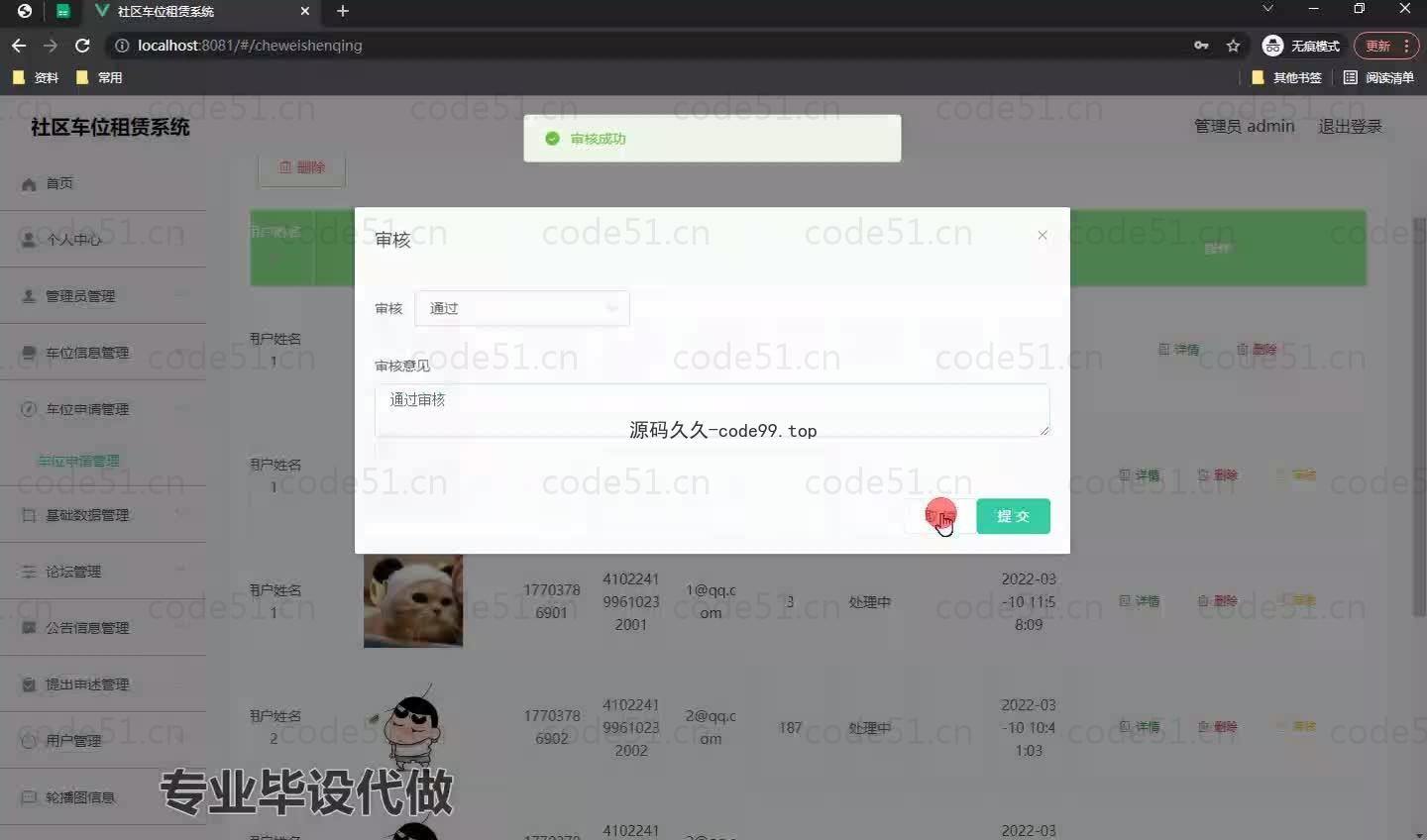Click 删除 in the 1@qq.com row
The width and height of the screenshot is (1427, 840).
coord(1217,601)
